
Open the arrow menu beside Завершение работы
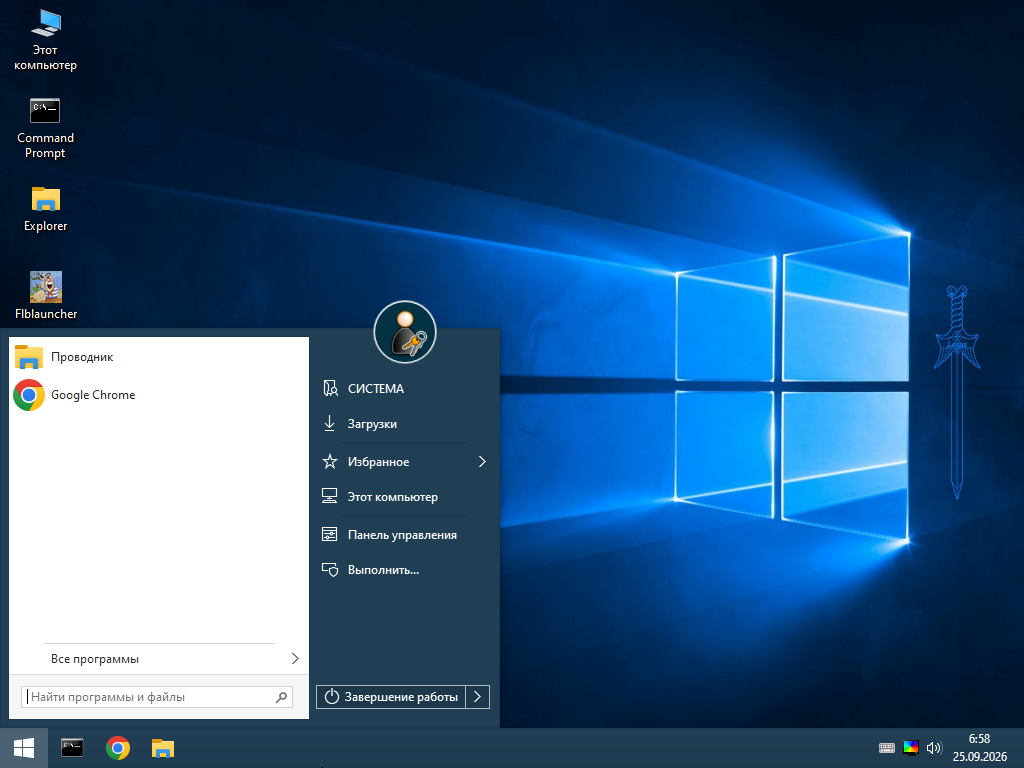coord(477,697)
